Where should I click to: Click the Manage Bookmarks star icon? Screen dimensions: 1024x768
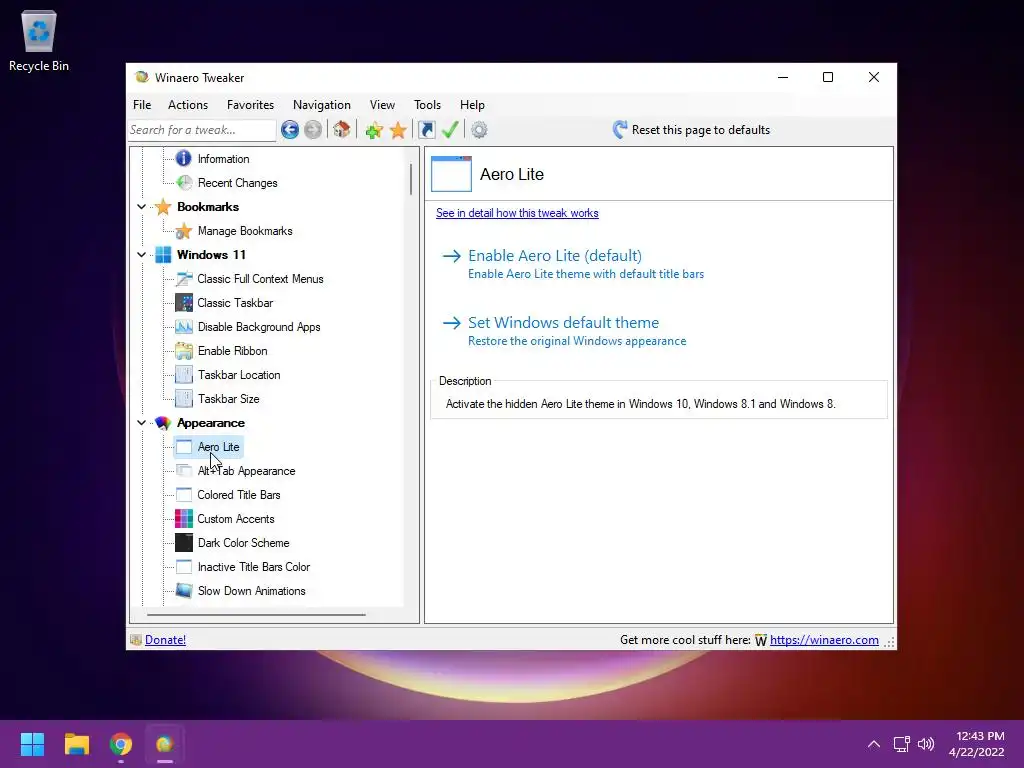point(184,231)
